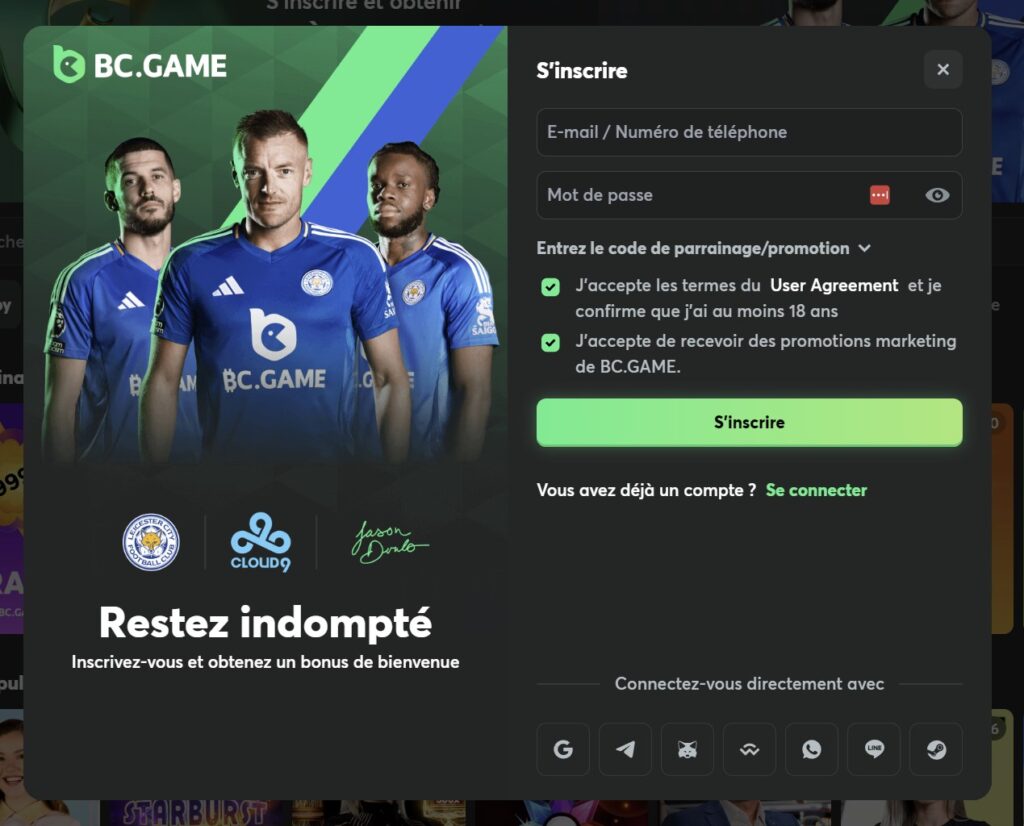
Task: Select the WalletConnect login icon
Action: 749,749
